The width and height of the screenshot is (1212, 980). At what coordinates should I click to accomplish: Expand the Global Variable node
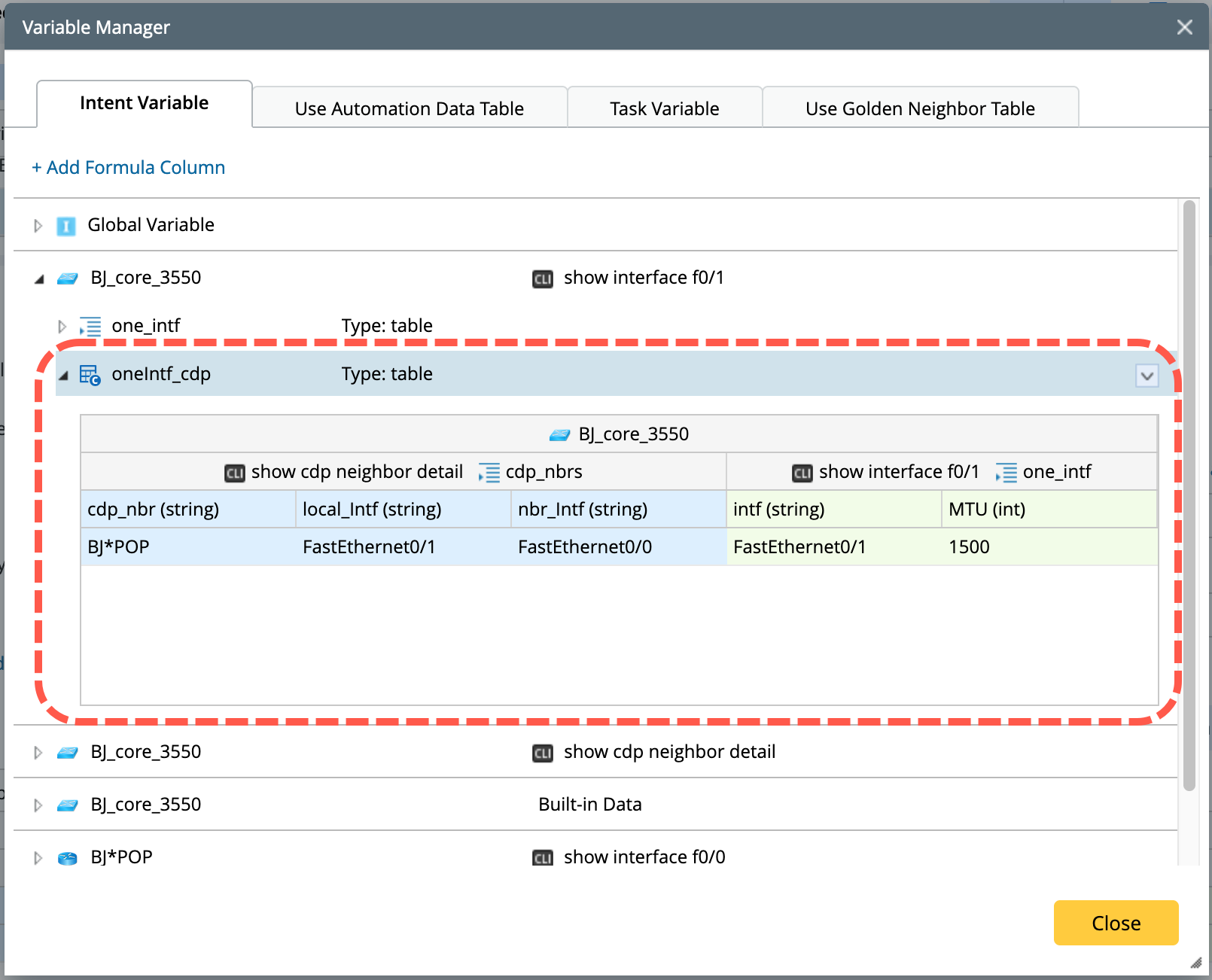tap(38, 226)
